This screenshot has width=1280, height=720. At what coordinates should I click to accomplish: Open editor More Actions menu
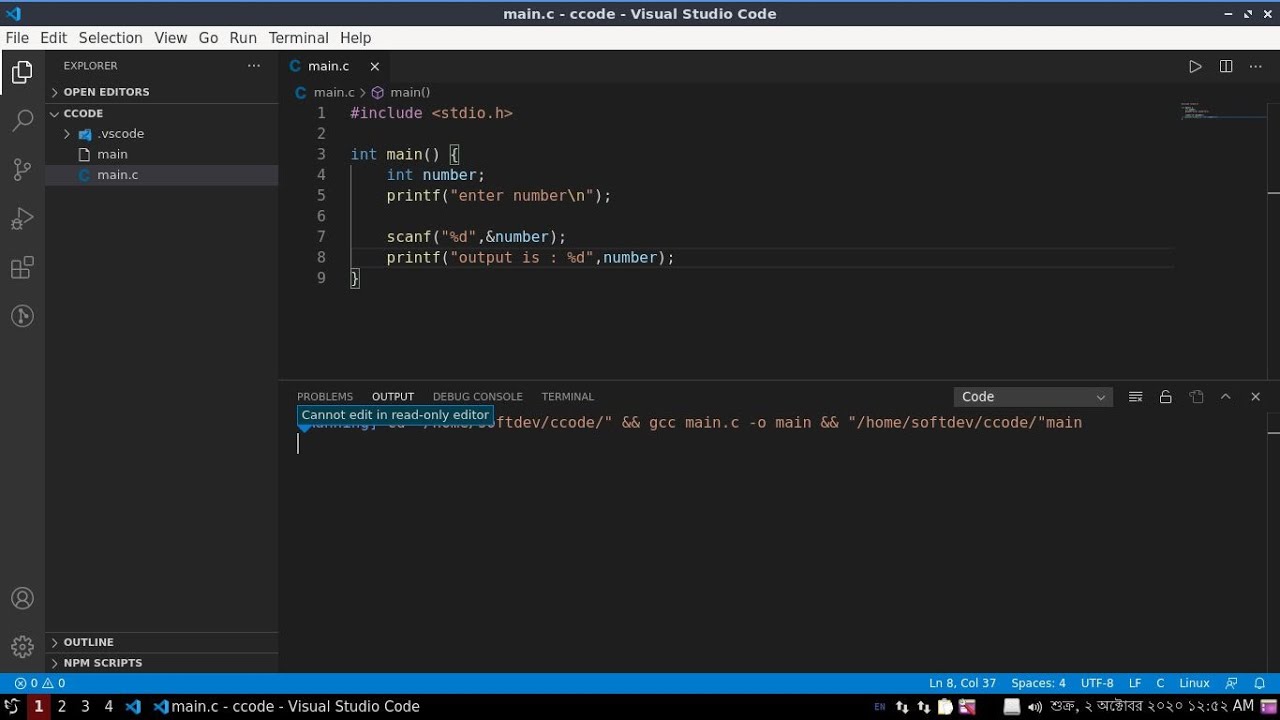click(x=1256, y=66)
